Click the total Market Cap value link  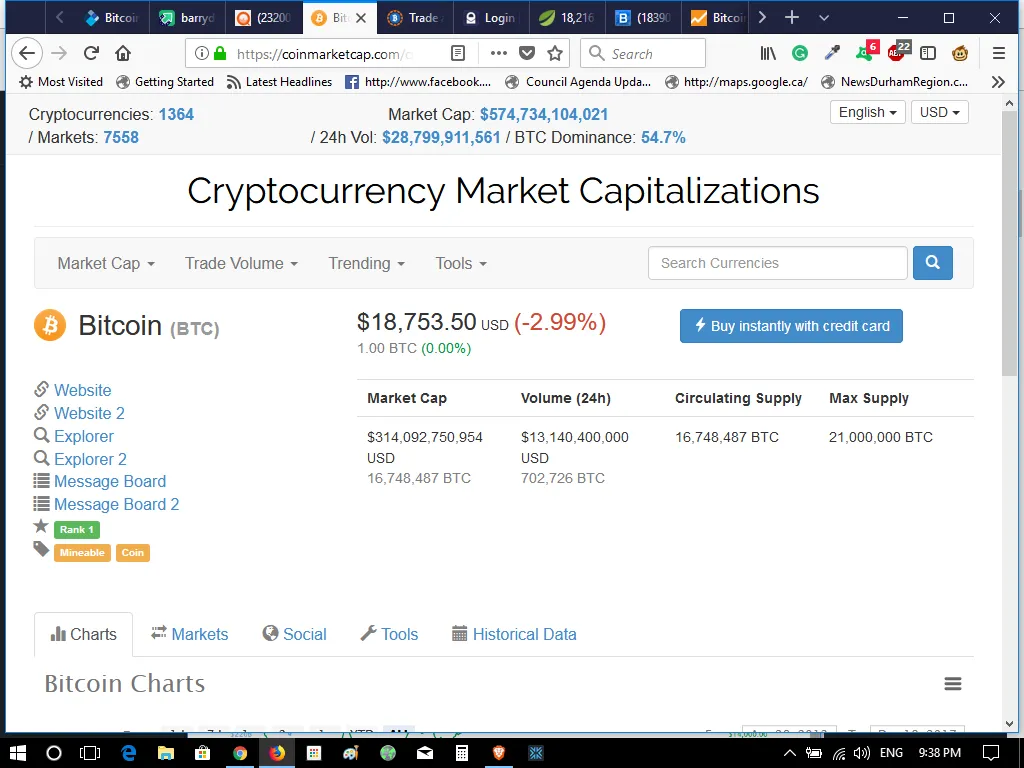point(544,114)
